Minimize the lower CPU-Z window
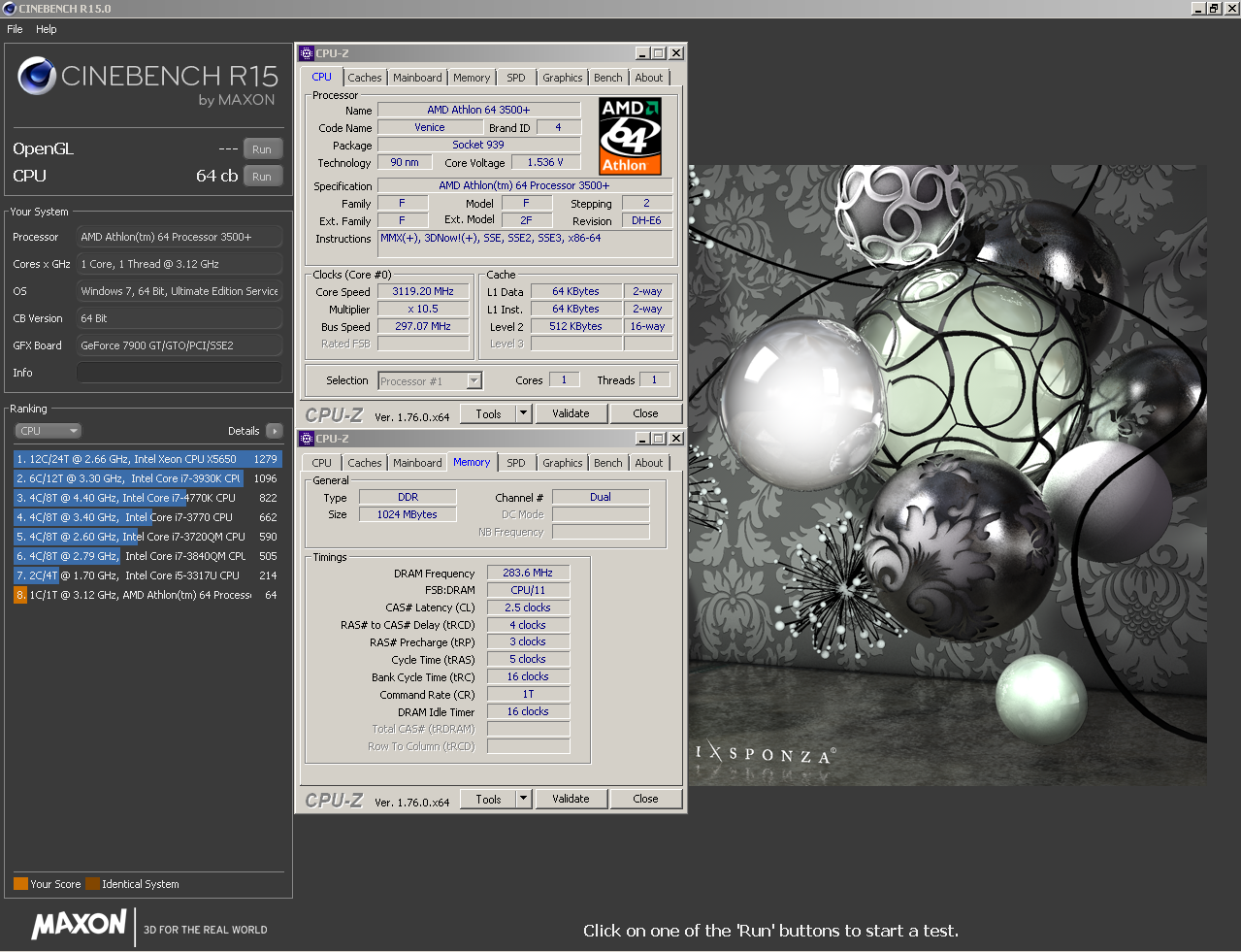1241x952 pixels. point(642,439)
